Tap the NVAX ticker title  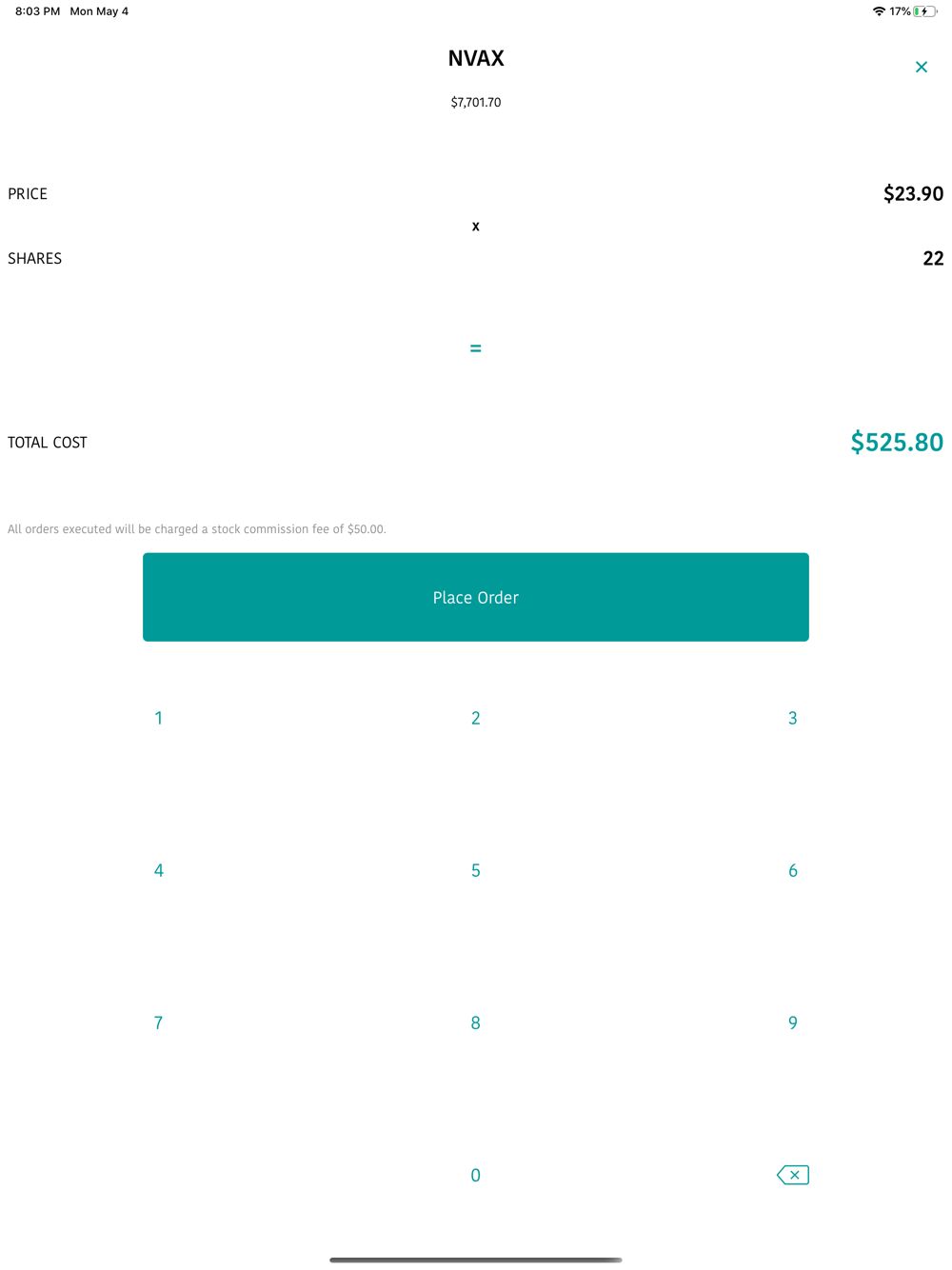point(476,59)
